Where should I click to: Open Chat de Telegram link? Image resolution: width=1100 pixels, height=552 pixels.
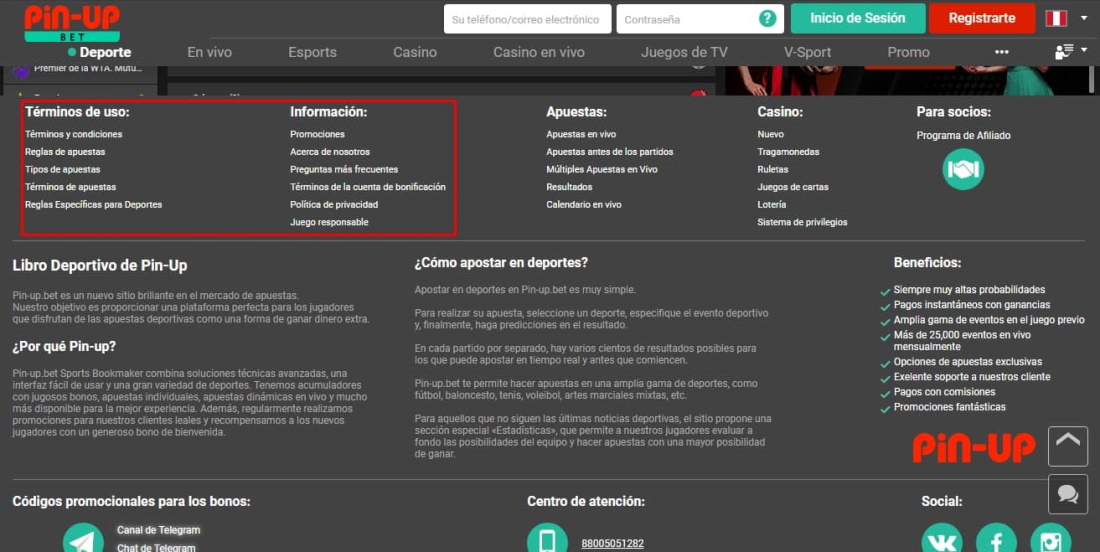tap(156, 547)
